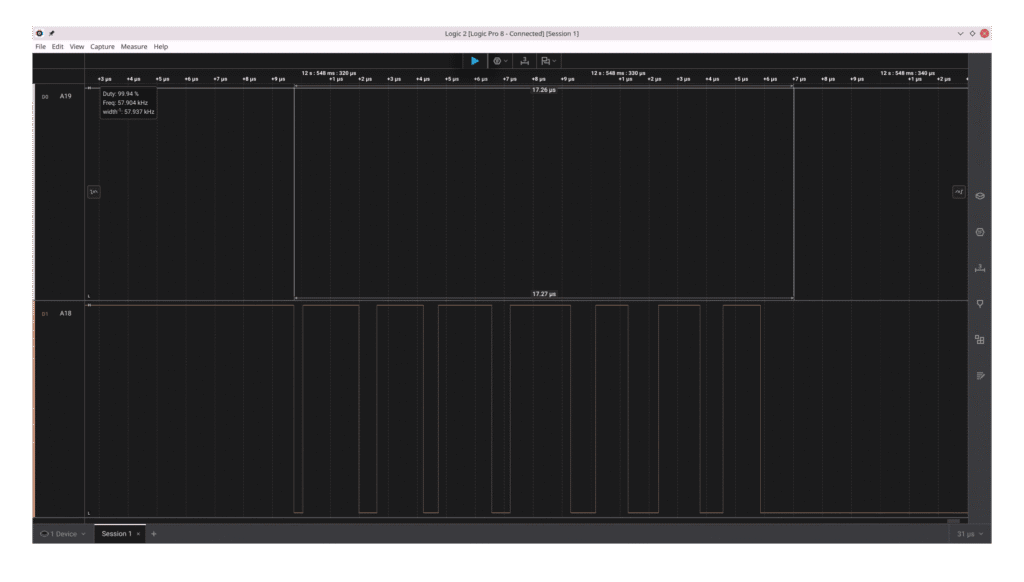Select the A18 channel label
Viewport: 1024px width, 582px height.
coord(65,314)
